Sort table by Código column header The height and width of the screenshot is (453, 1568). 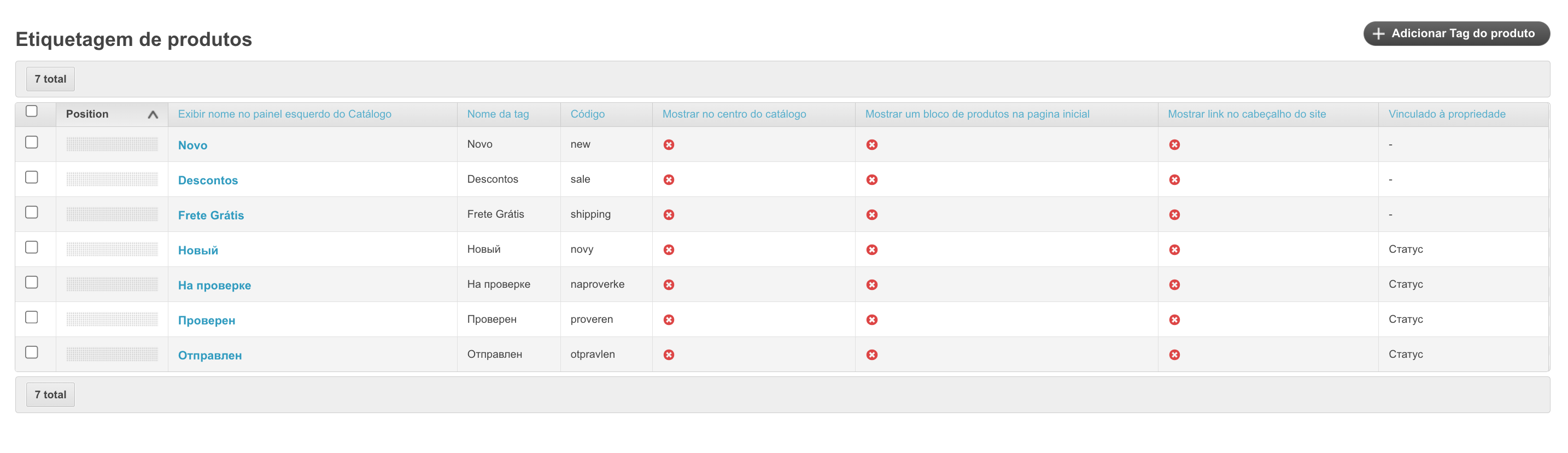point(587,114)
